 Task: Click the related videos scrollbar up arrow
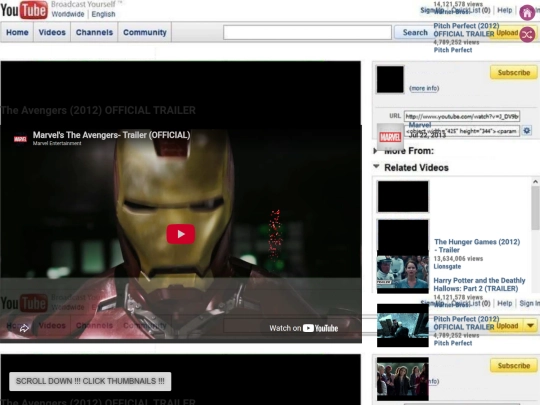(x=535, y=182)
